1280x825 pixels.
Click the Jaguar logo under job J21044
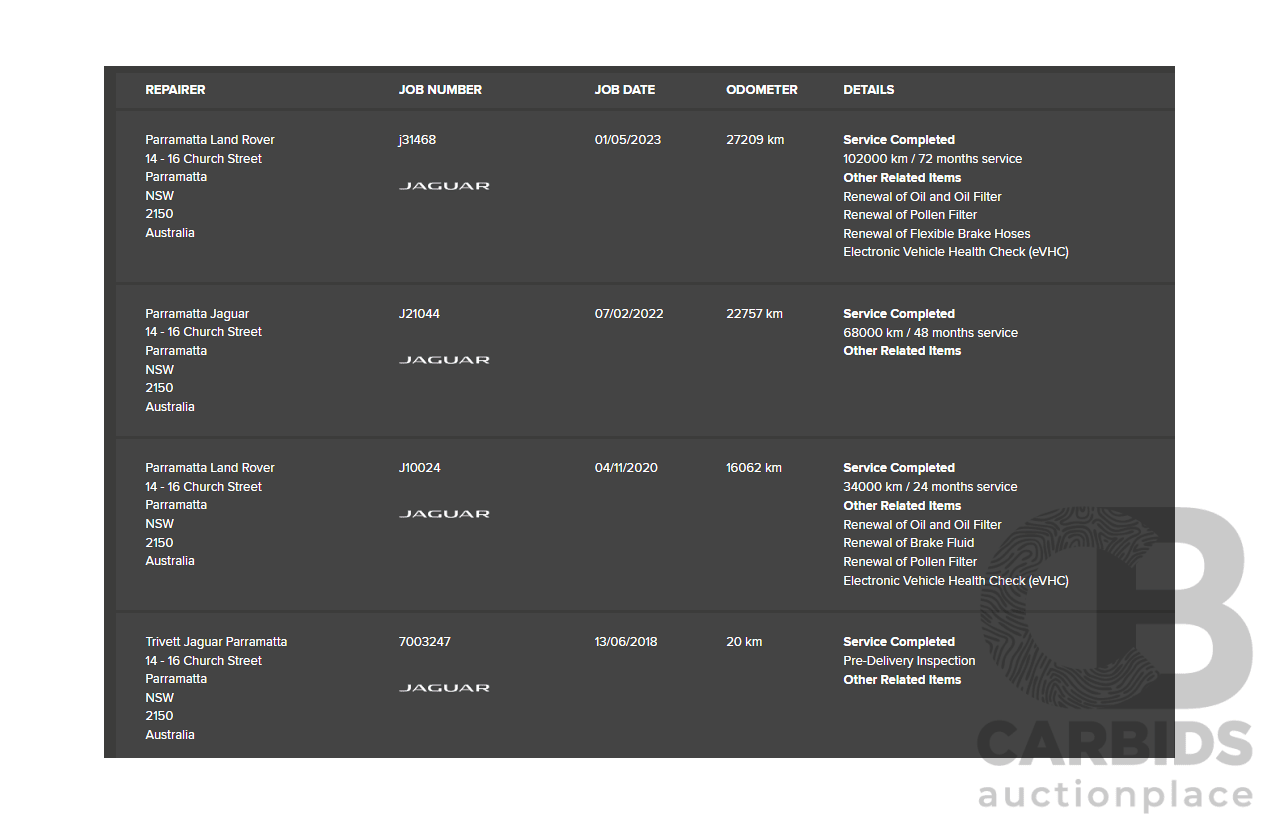(444, 360)
